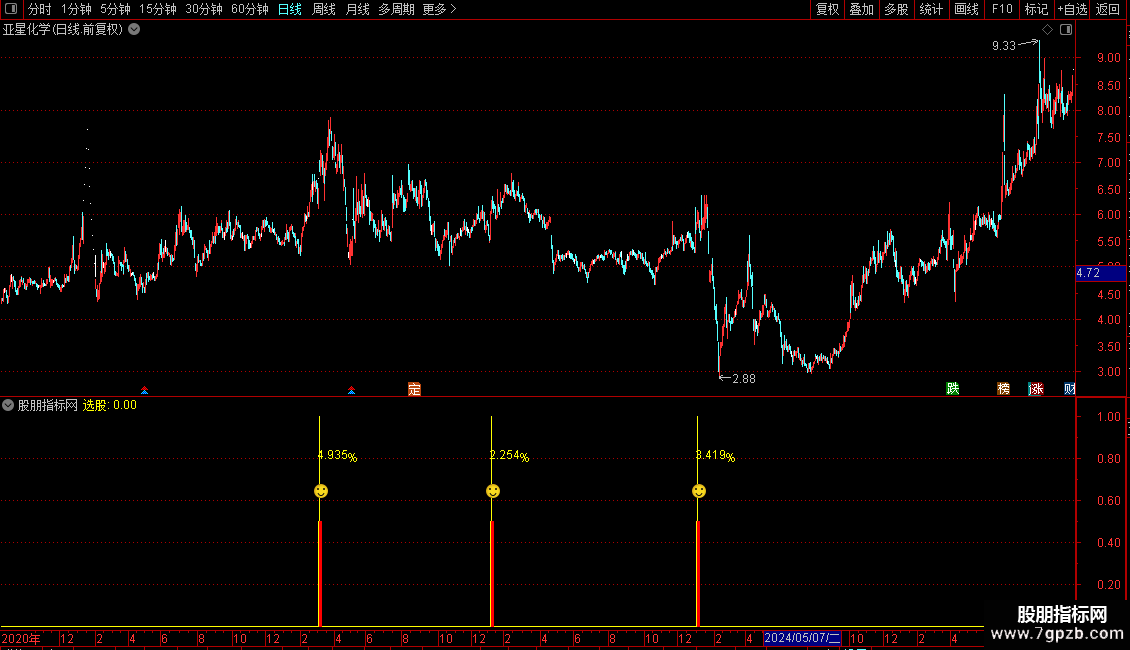Image resolution: width=1130 pixels, height=650 pixels.
Task: Click the 2024/05/07/二 date cursor label
Action: [x=802, y=638]
